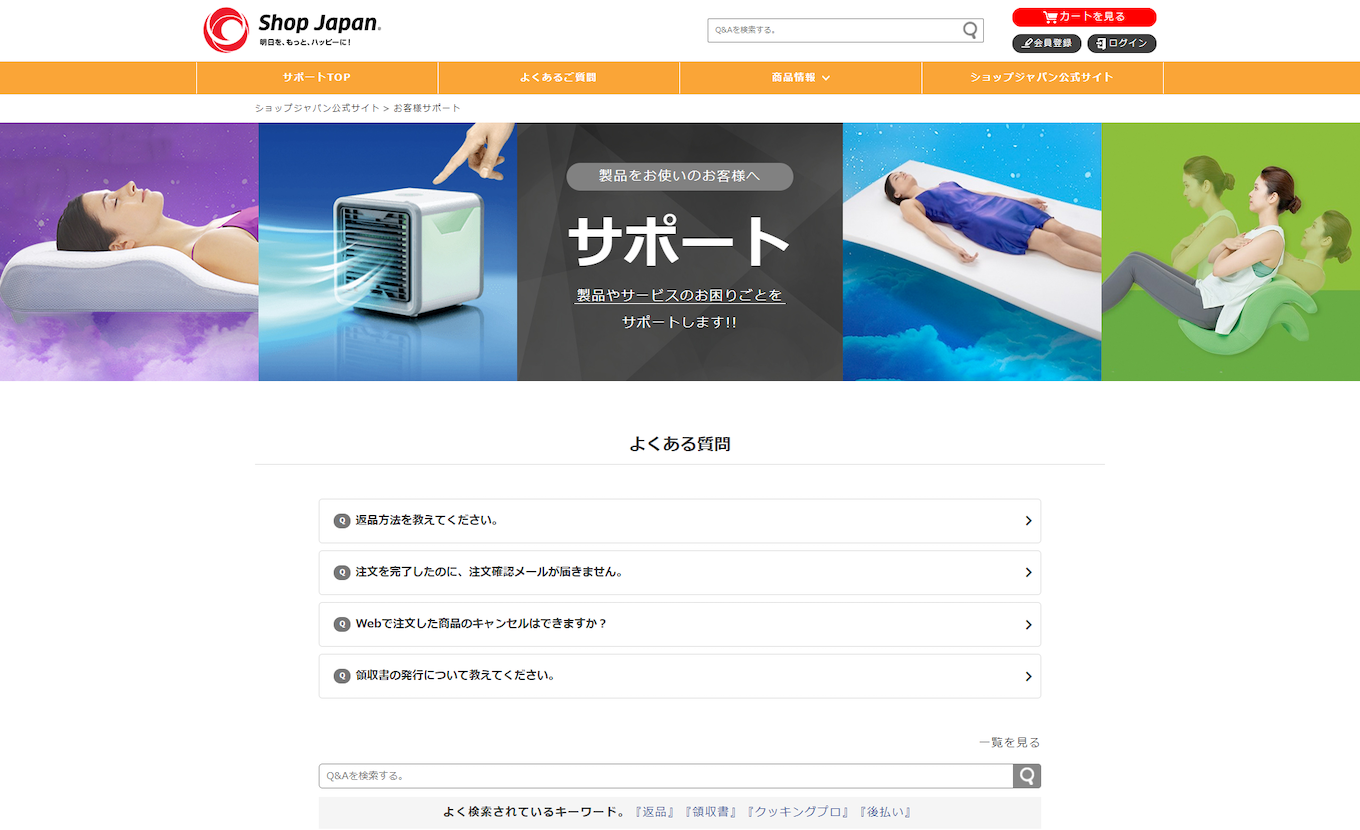1360x830 pixels.
Task: Click inside the bottom Q&A search field
Action: 660,775
